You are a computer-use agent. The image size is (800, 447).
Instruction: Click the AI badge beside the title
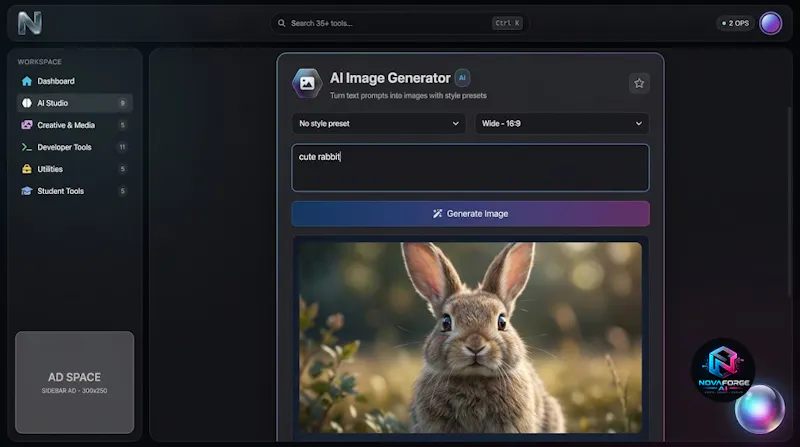click(x=462, y=78)
